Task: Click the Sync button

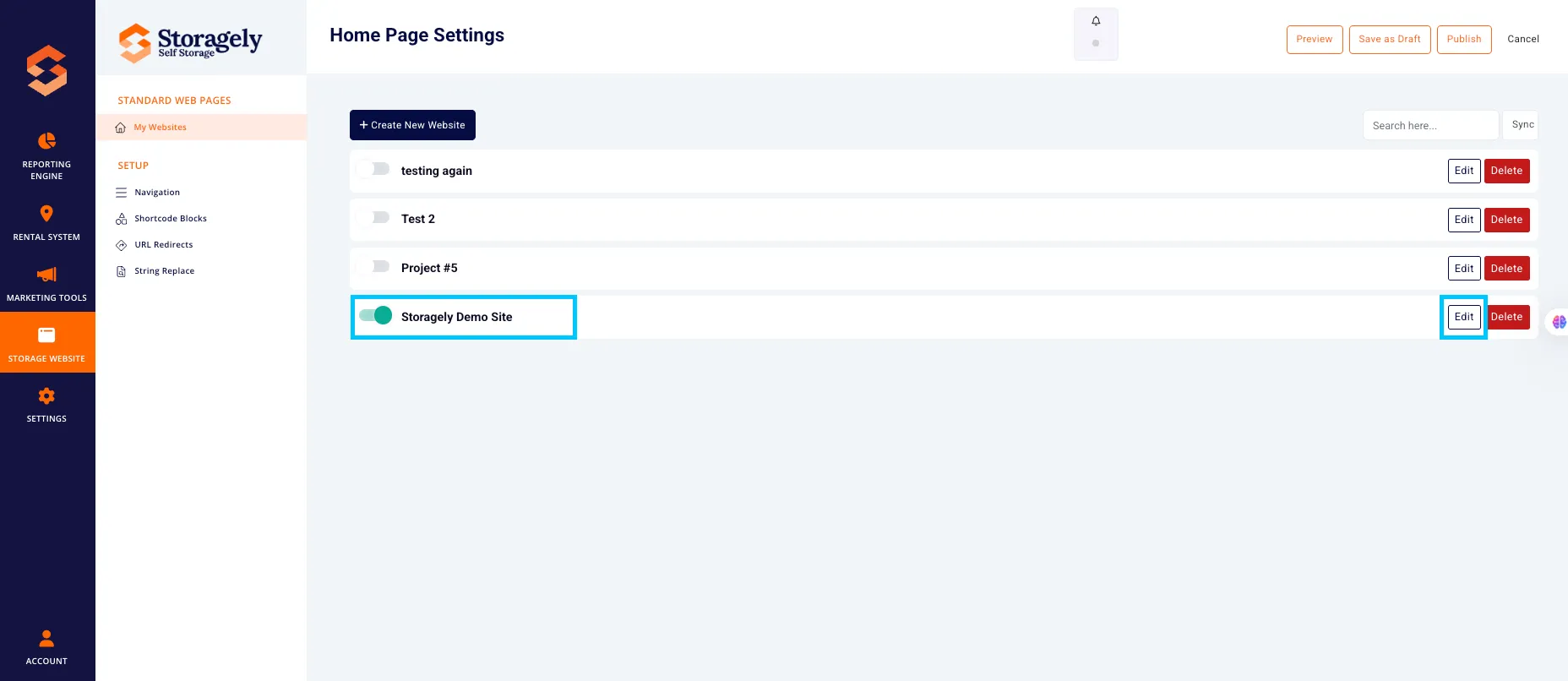Action: coord(1522,125)
